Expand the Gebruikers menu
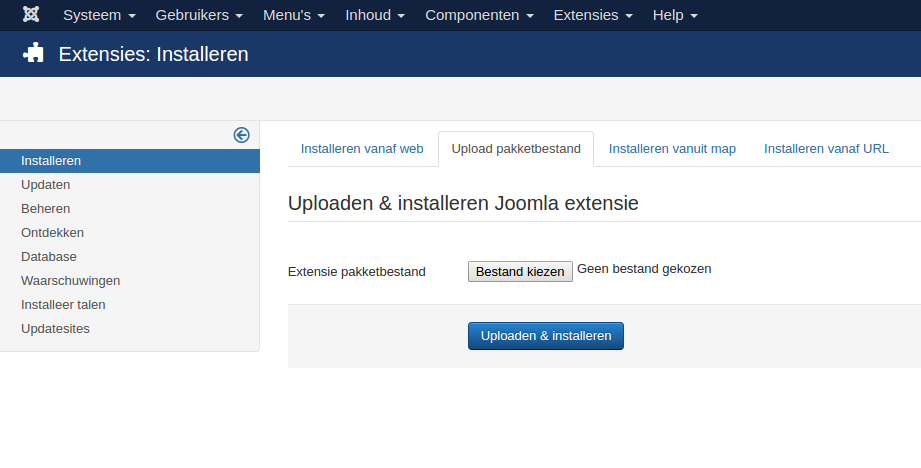This screenshot has height=468, width=921. [x=199, y=15]
